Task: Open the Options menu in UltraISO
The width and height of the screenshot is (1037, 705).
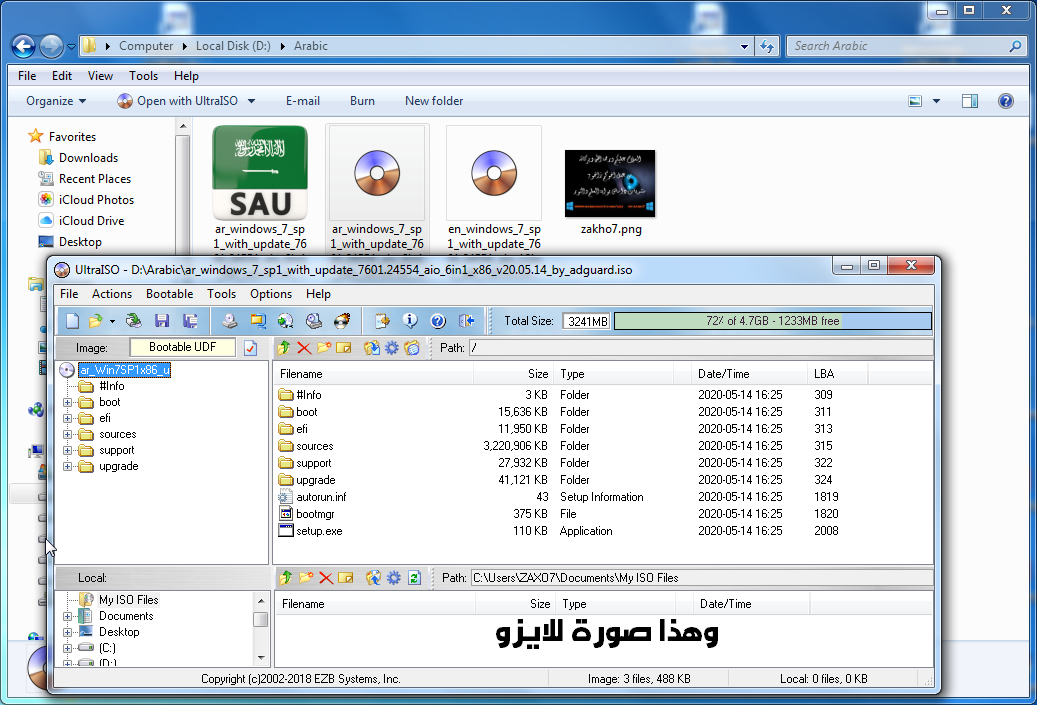Action: tap(270, 294)
